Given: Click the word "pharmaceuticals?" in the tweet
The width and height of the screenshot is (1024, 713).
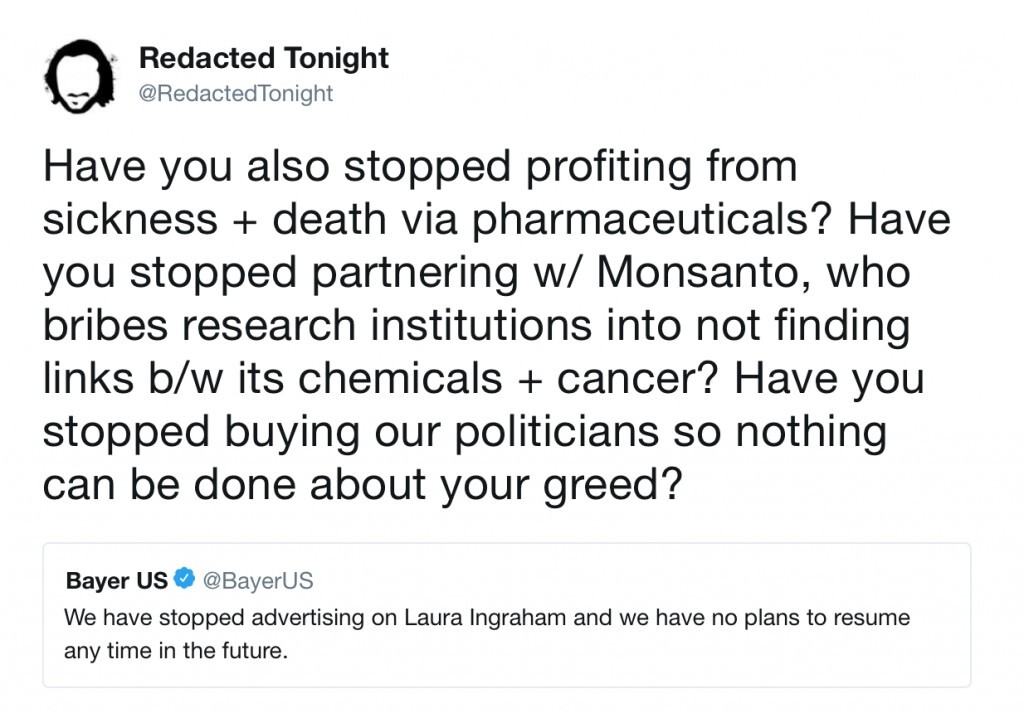Looking at the screenshot, I should [x=651, y=220].
